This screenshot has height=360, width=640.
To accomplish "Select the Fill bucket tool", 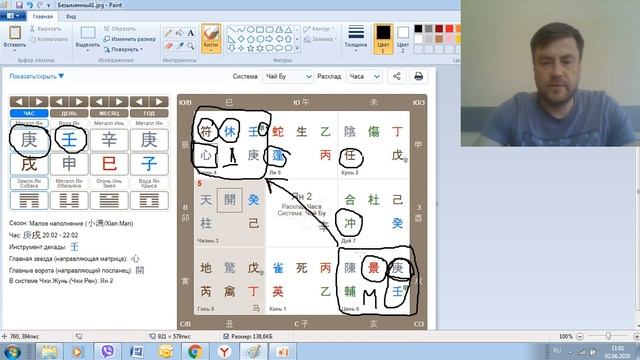I will point(180,33).
